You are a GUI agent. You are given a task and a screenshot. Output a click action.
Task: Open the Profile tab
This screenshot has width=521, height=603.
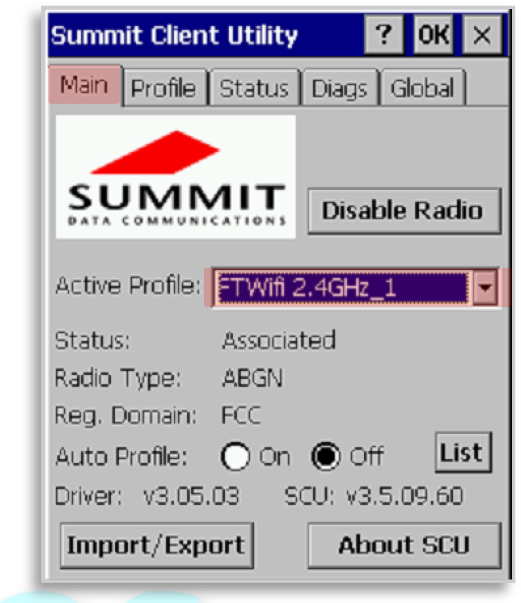(x=164, y=87)
